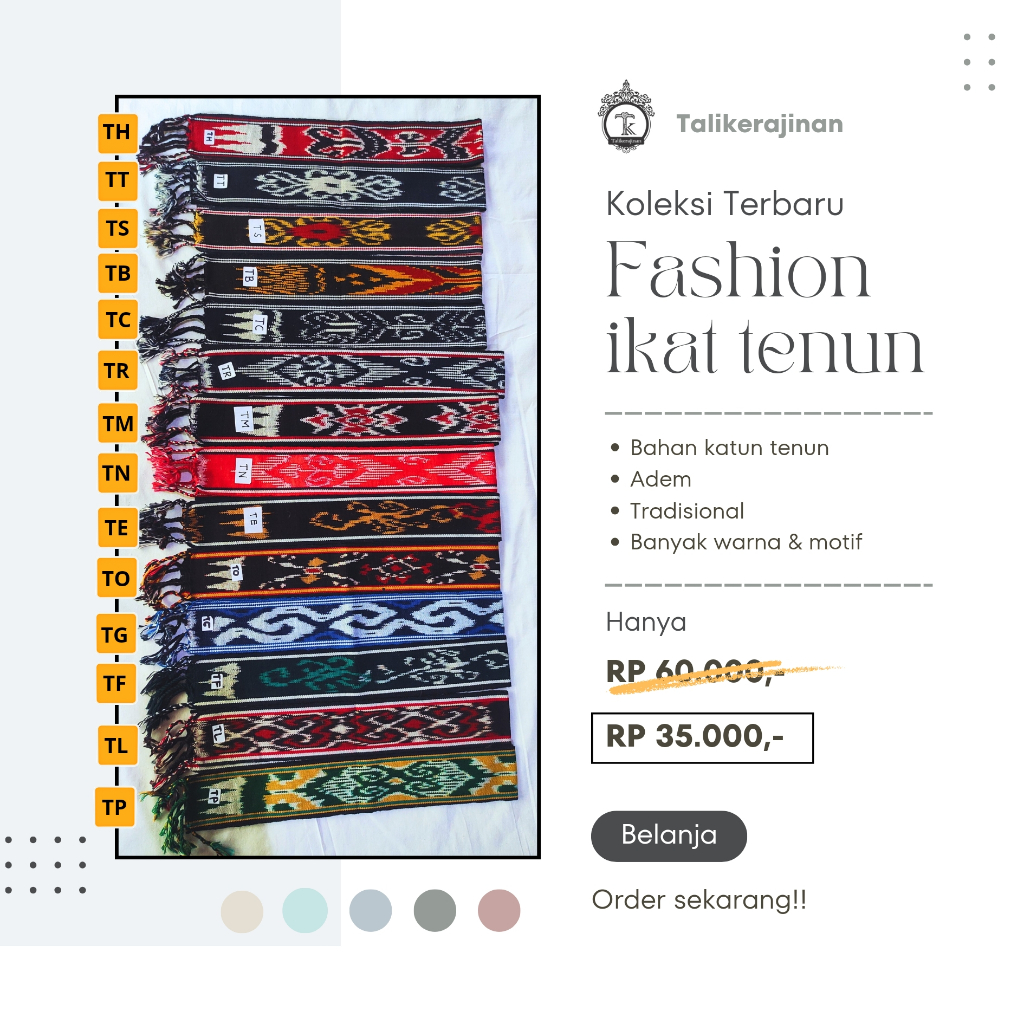
Task: Click the orange TS label tag
Action: (118, 229)
